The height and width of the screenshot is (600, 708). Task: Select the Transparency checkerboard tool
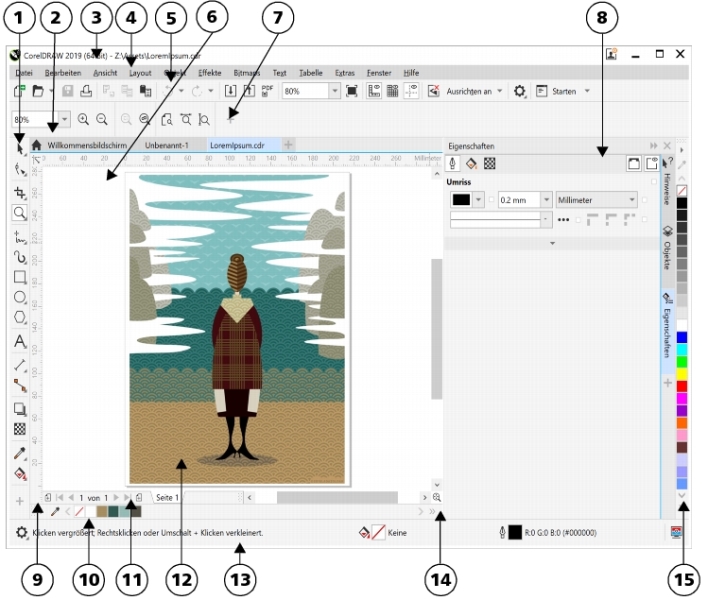(x=20, y=429)
